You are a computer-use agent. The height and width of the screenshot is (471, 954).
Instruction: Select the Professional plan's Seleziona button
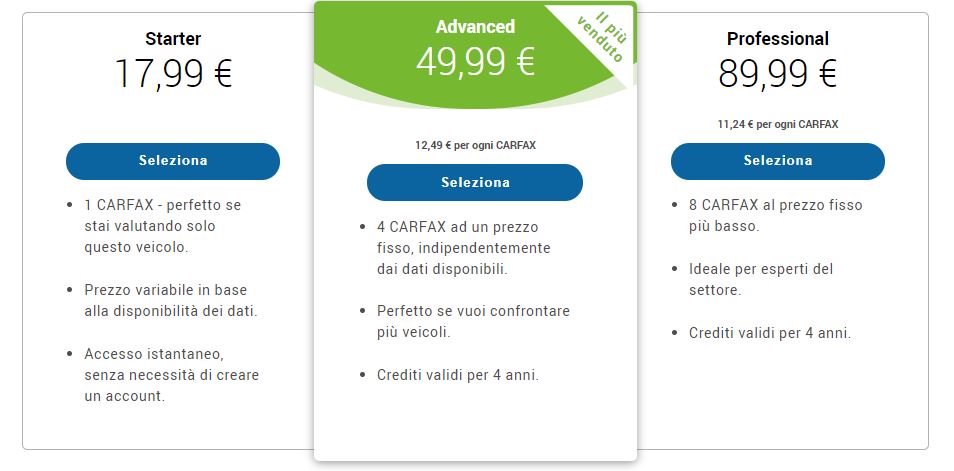click(778, 161)
